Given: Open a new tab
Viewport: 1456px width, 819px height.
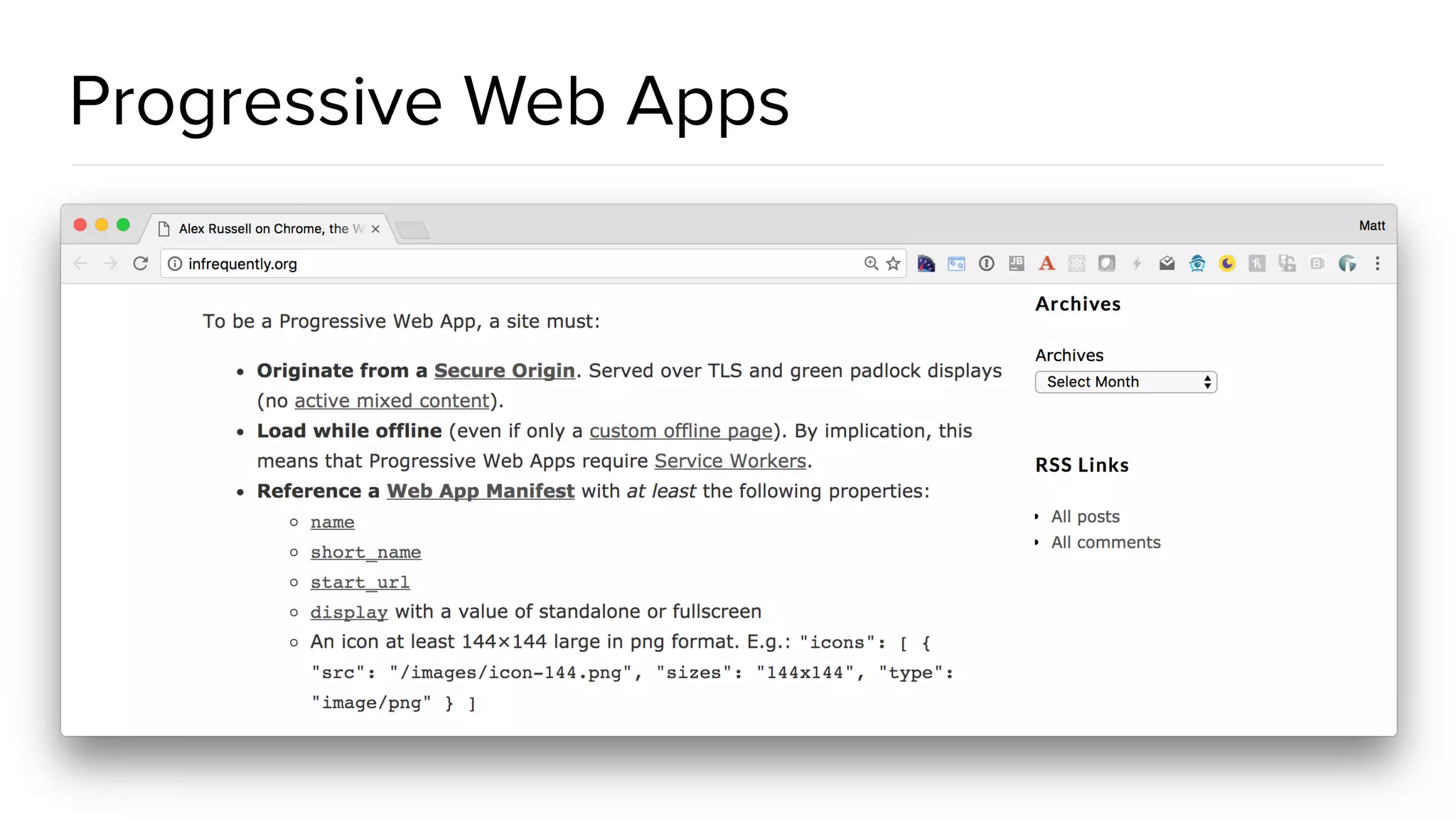Looking at the screenshot, I should 412,230.
